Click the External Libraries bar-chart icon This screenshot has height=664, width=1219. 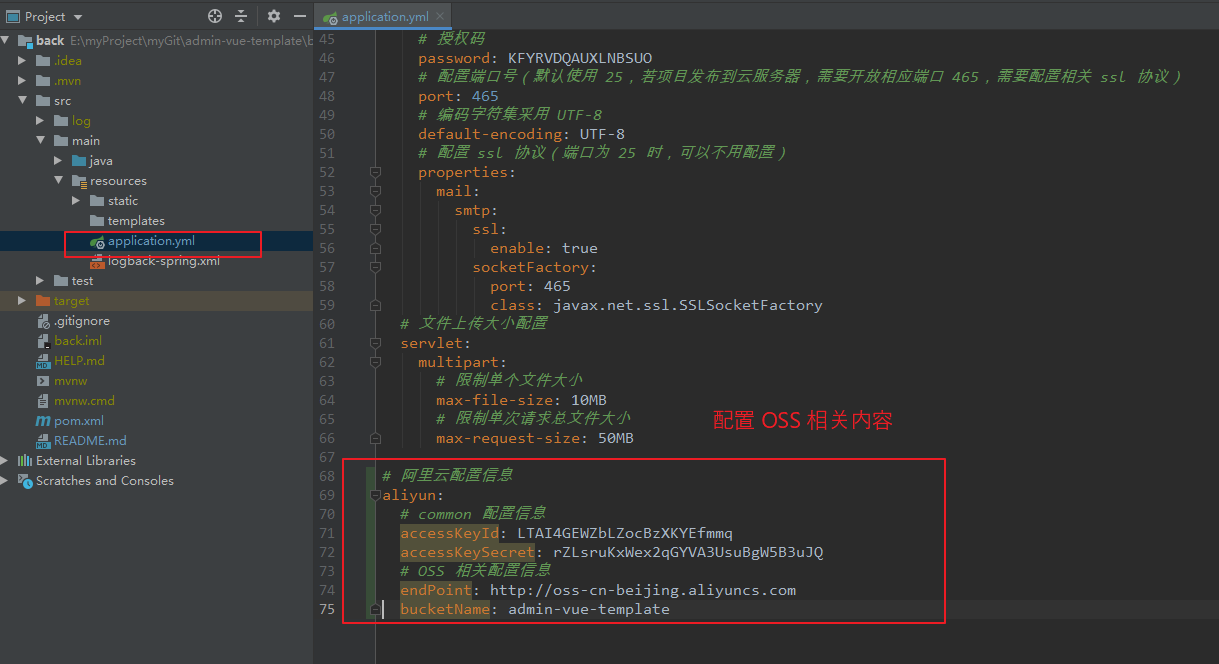tap(25, 461)
